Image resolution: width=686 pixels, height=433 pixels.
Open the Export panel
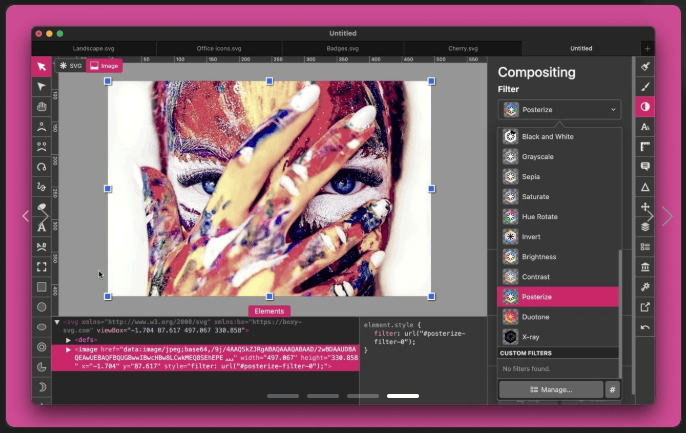click(x=645, y=307)
